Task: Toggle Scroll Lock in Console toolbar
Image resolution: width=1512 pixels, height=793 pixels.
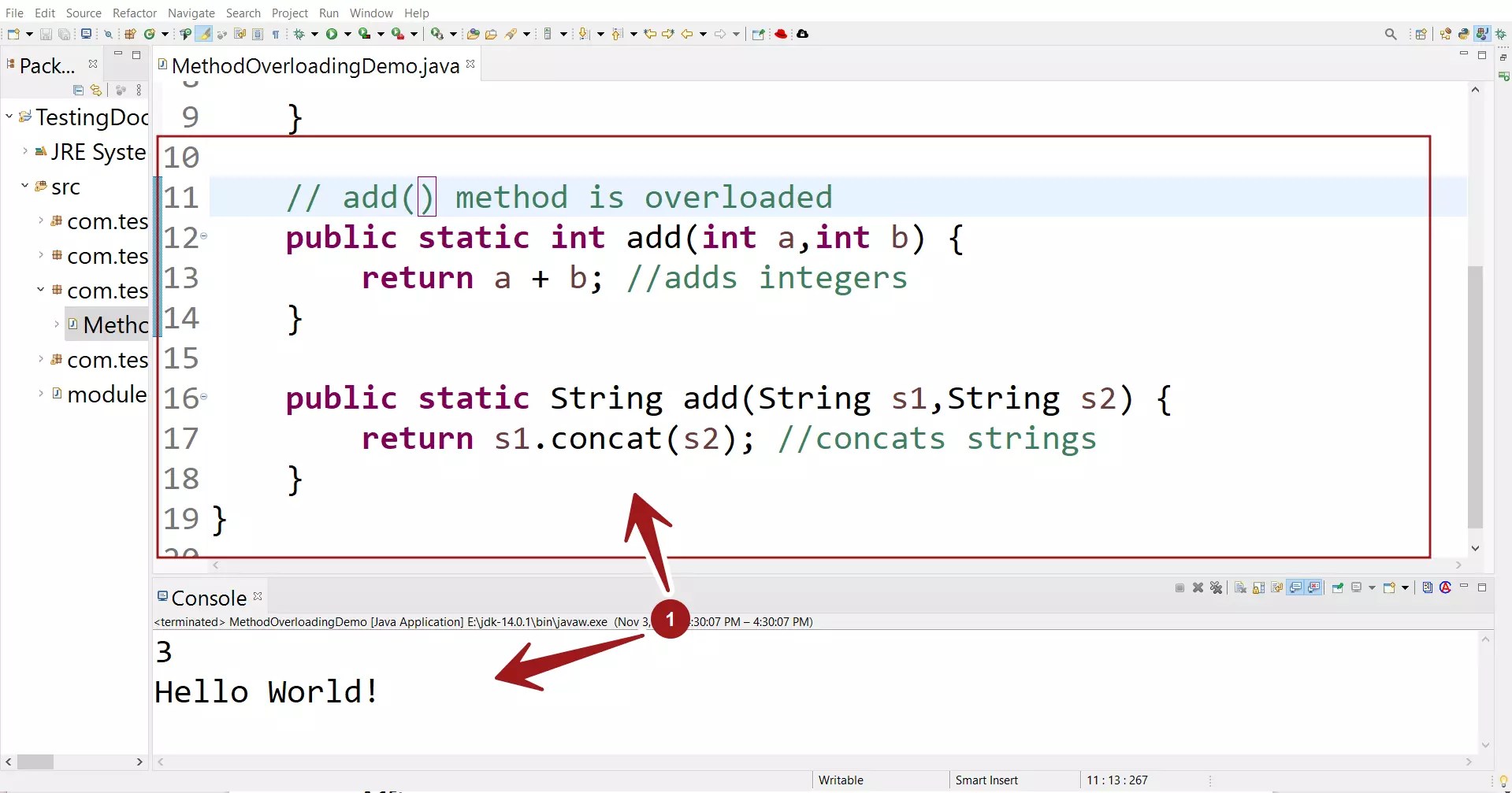Action: click(x=1258, y=587)
